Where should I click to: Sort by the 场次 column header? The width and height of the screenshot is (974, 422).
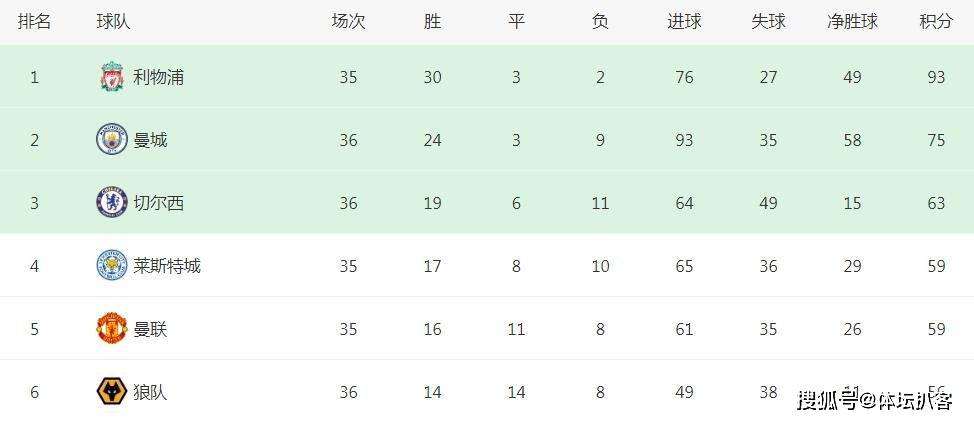coord(348,21)
